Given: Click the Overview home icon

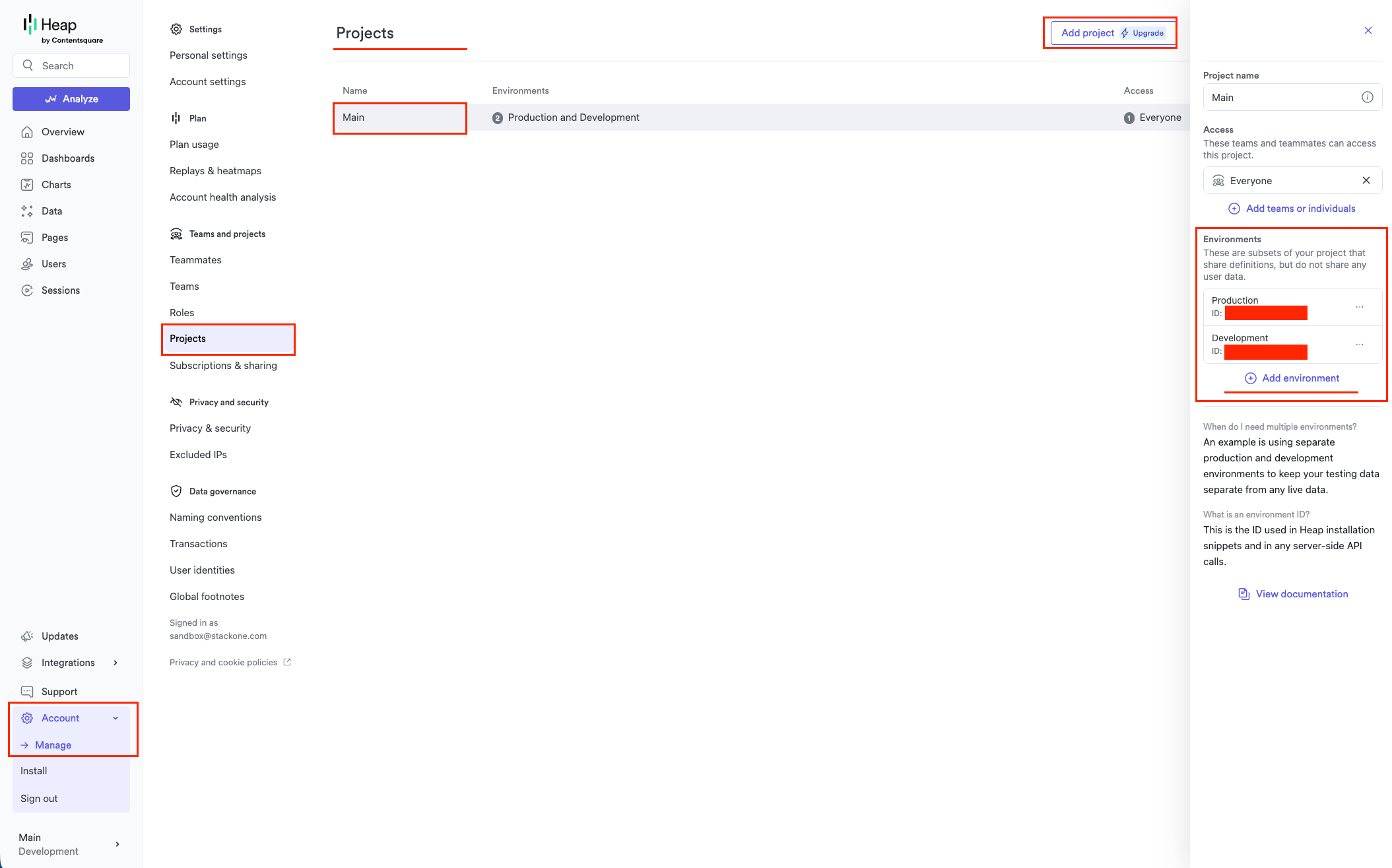Looking at the screenshot, I should [27, 132].
